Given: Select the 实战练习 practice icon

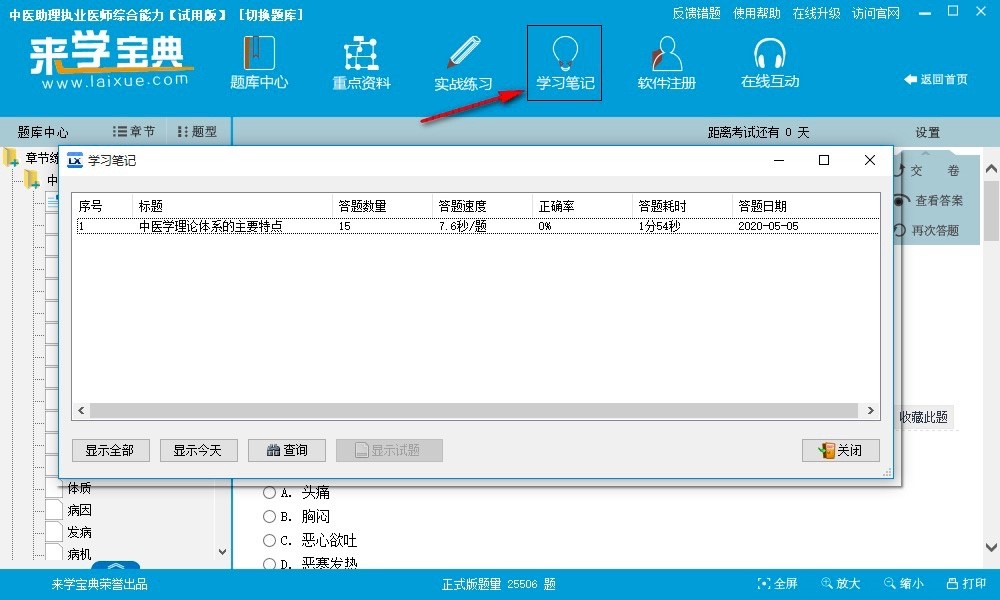Looking at the screenshot, I should [x=462, y=62].
